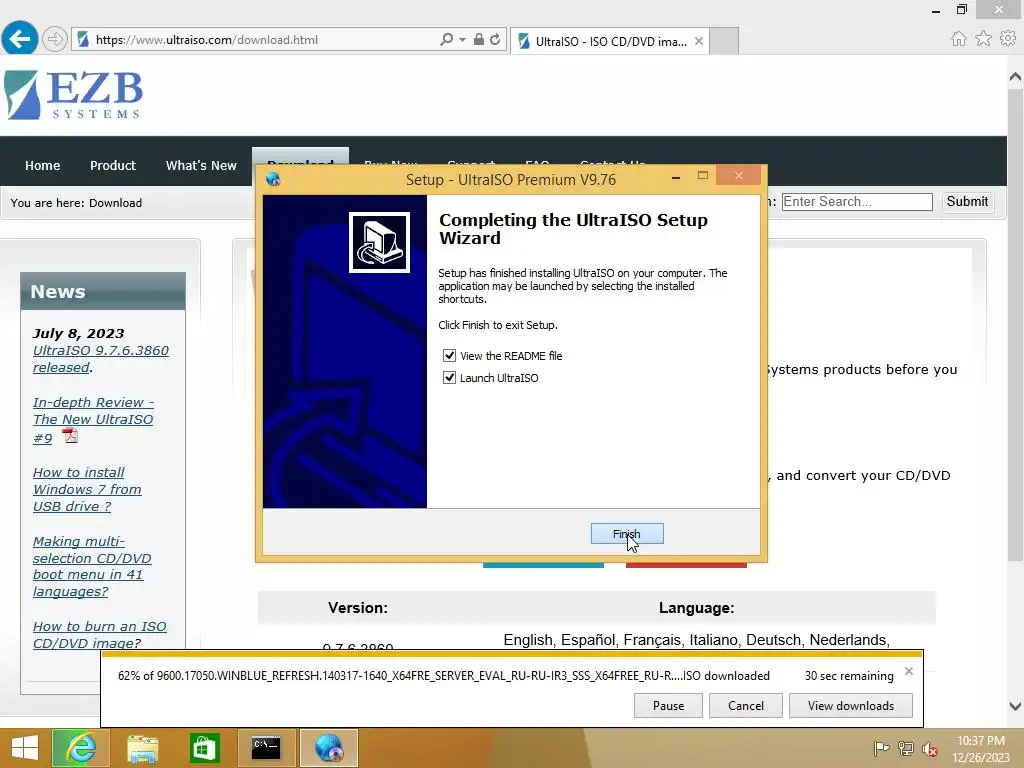Minimize the UltraISO Setup dialog
Image resolution: width=1024 pixels, height=768 pixels.
point(676,177)
